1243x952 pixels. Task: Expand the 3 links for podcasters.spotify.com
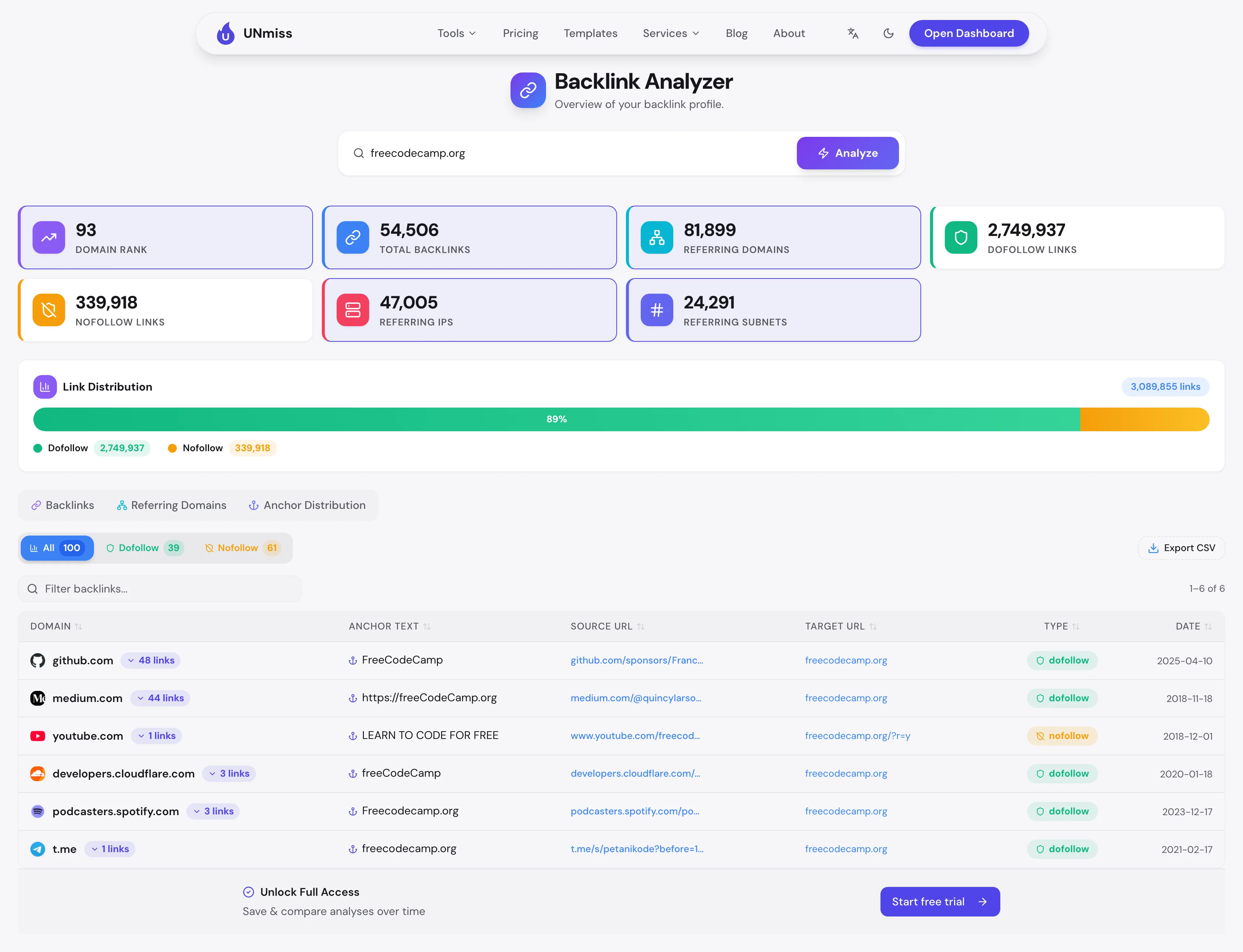tap(213, 811)
